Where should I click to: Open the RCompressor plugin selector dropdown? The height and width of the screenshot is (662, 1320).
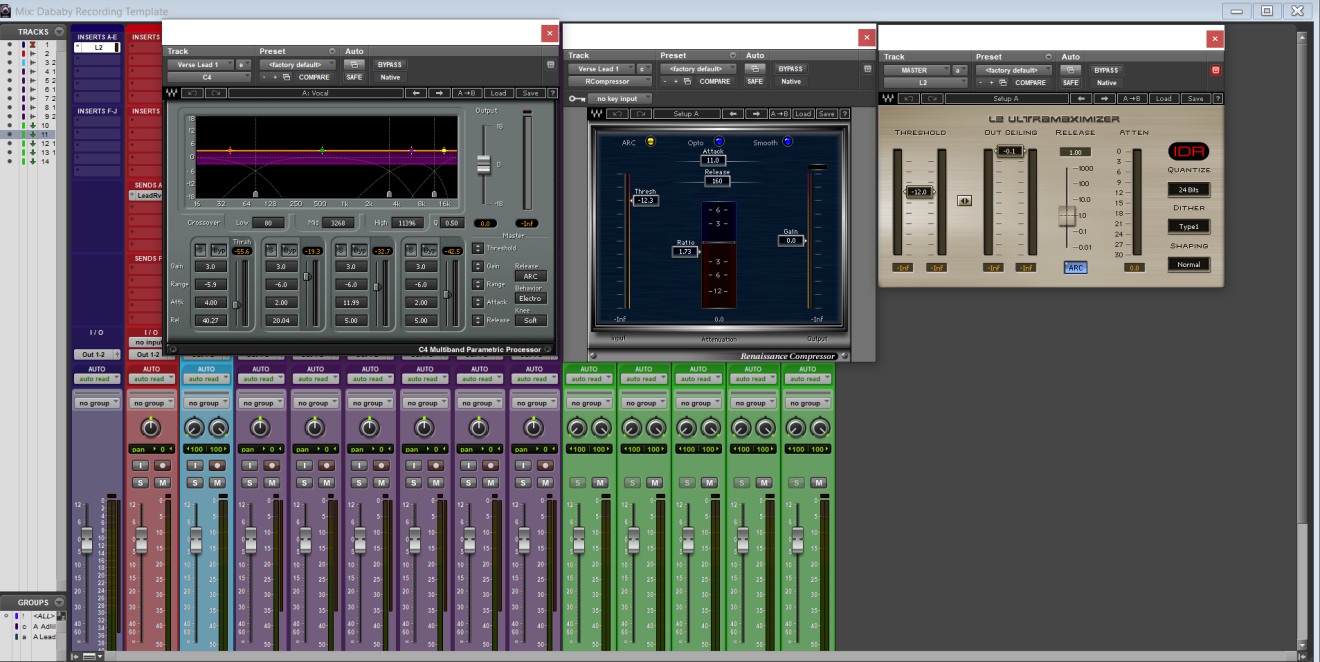pos(609,81)
